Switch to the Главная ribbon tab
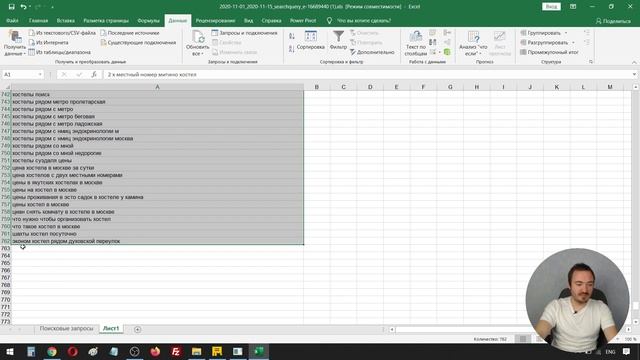Screen dimensions: 640x360 (x=38, y=20)
